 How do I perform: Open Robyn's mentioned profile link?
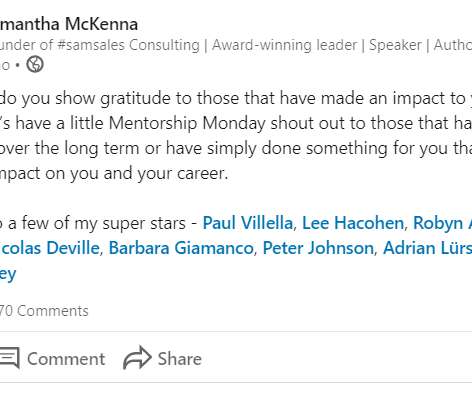442,223
